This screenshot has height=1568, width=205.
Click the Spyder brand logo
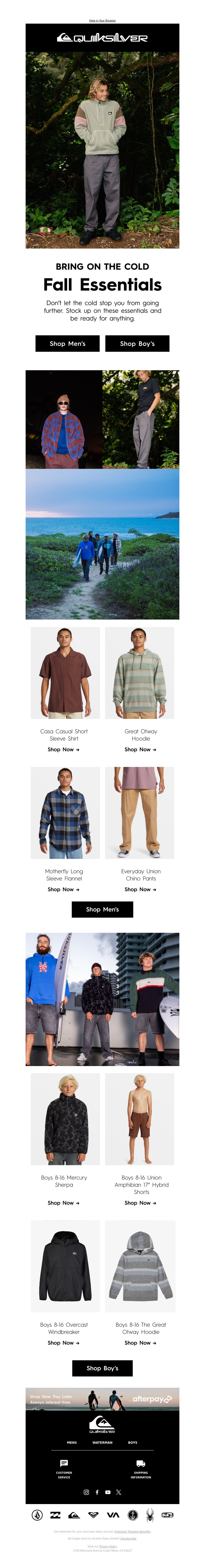[x=150, y=1515]
